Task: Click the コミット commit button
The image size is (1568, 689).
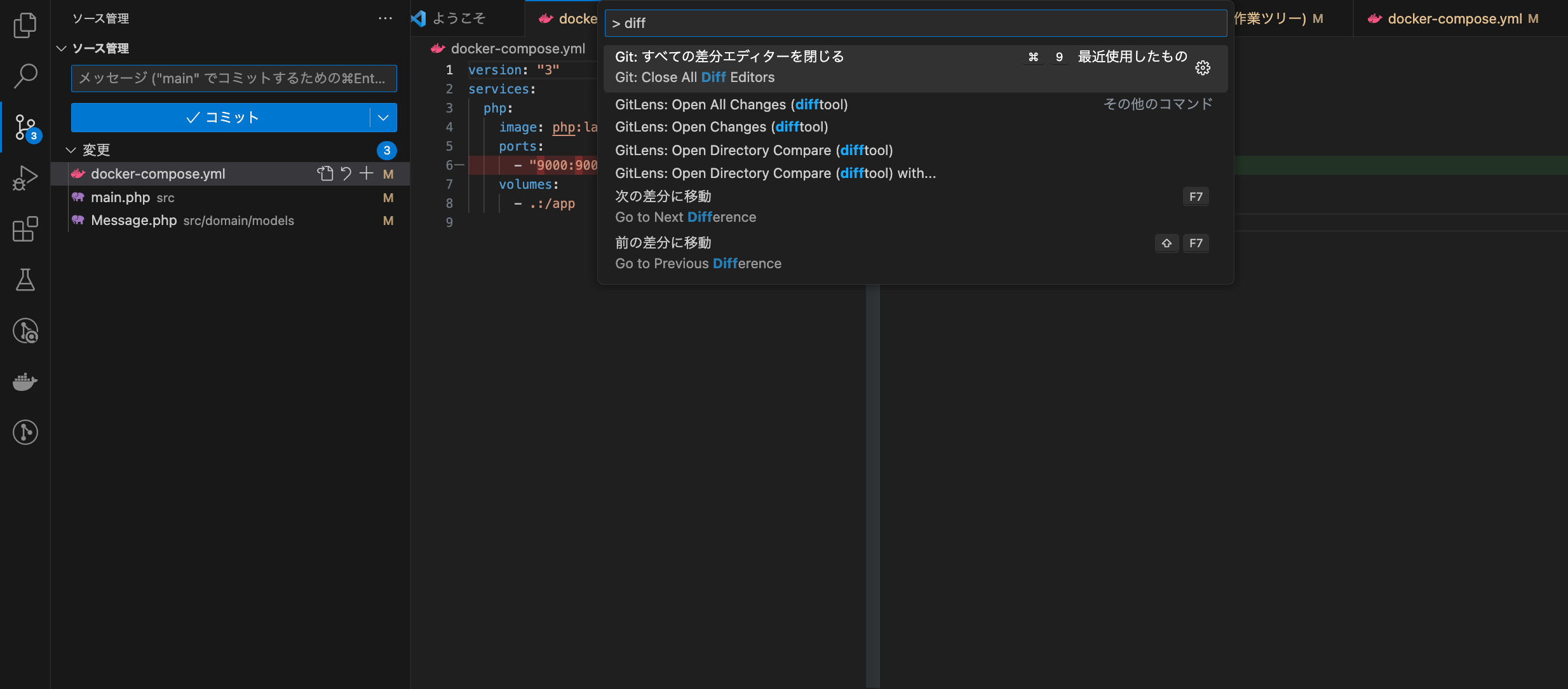Action: [221, 118]
